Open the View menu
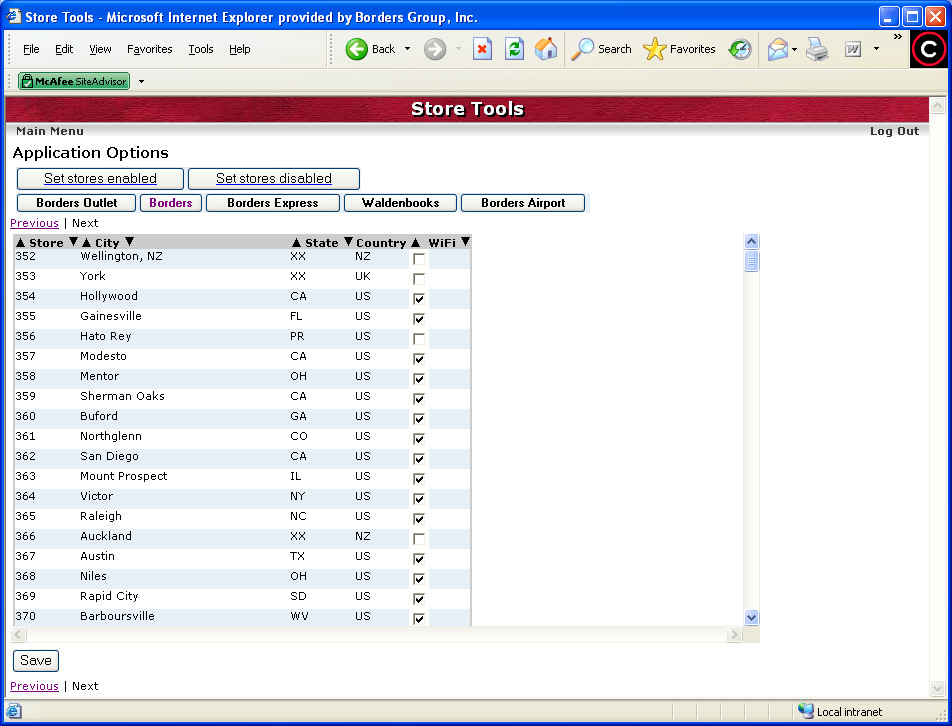Image resolution: width=952 pixels, height=726 pixels. coord(100,49)
